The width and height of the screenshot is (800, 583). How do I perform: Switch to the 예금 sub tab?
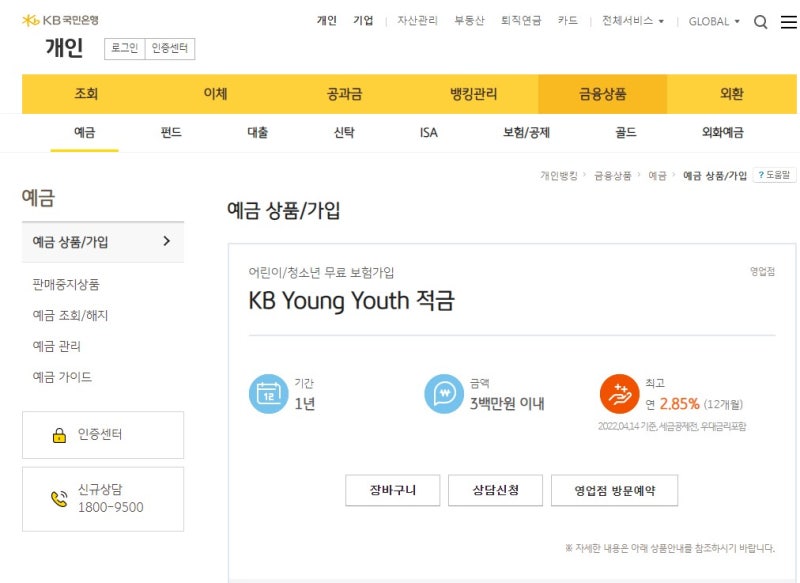tap(85, 133)
